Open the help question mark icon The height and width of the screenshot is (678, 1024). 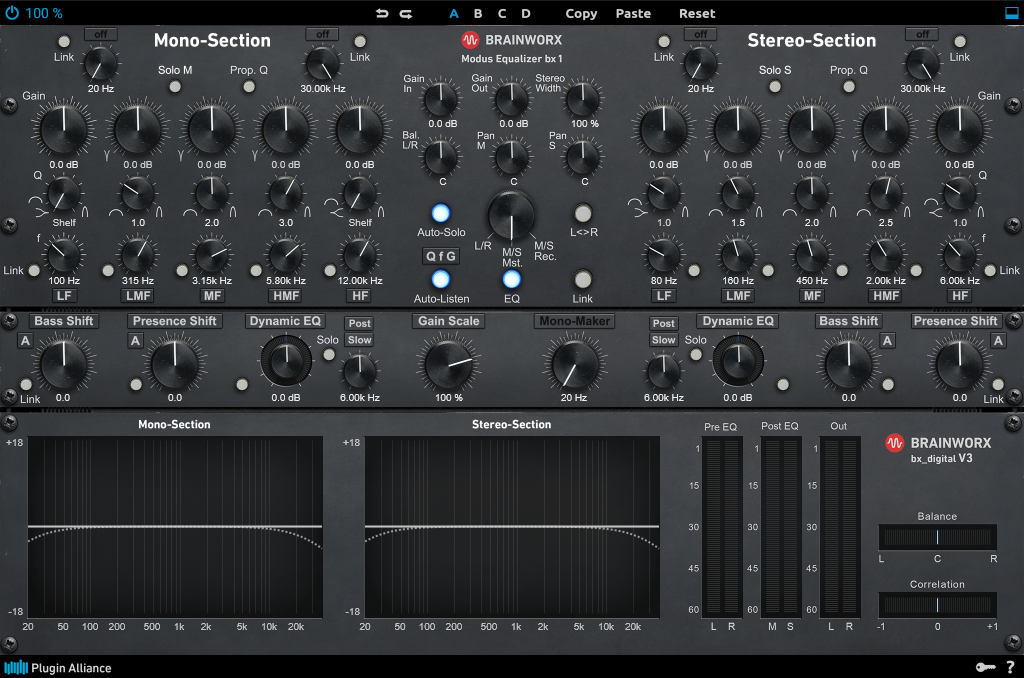pyautogui.click(x=1010, y=667)
